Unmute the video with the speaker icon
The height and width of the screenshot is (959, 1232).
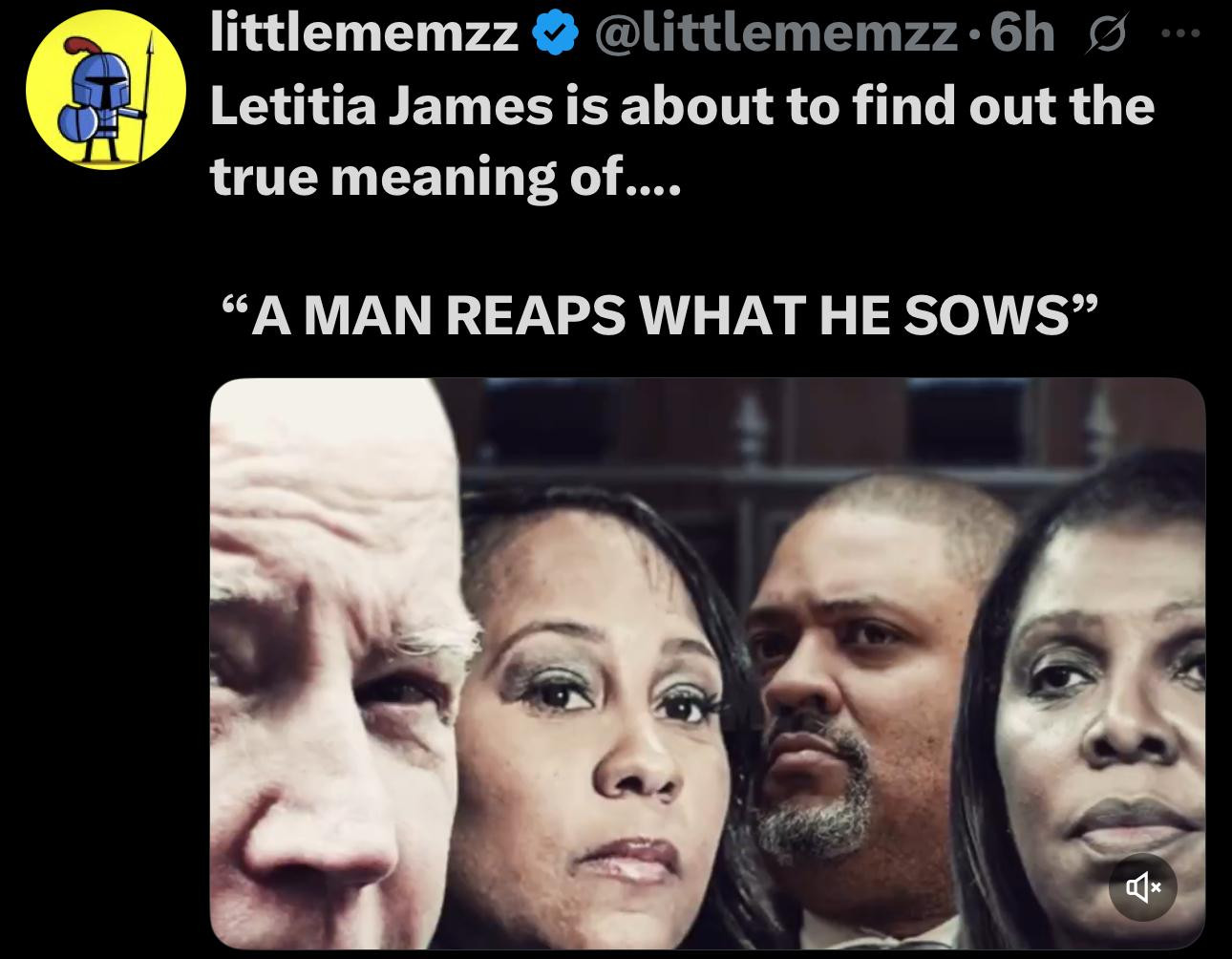(1143, 888)
